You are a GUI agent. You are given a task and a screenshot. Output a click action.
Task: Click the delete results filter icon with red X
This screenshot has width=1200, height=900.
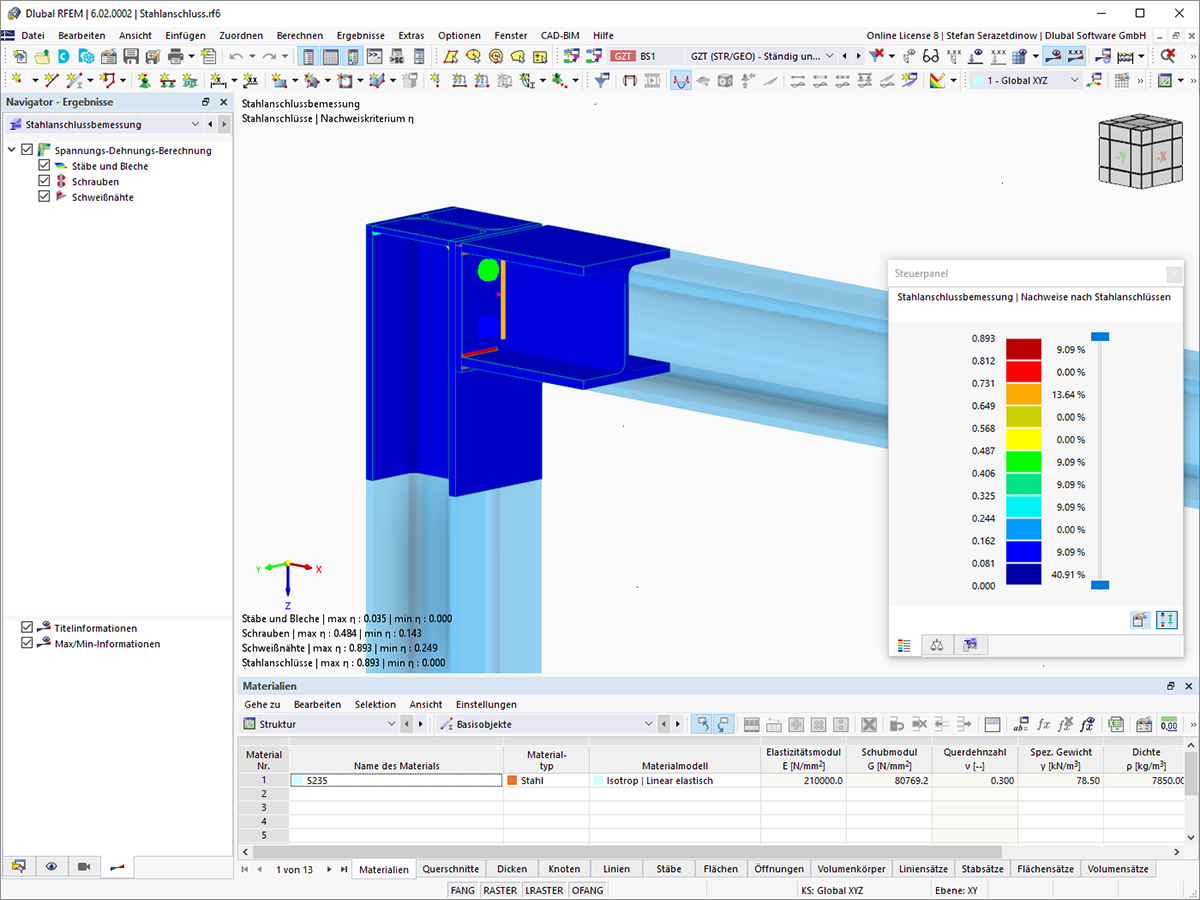tap(877, 56)
